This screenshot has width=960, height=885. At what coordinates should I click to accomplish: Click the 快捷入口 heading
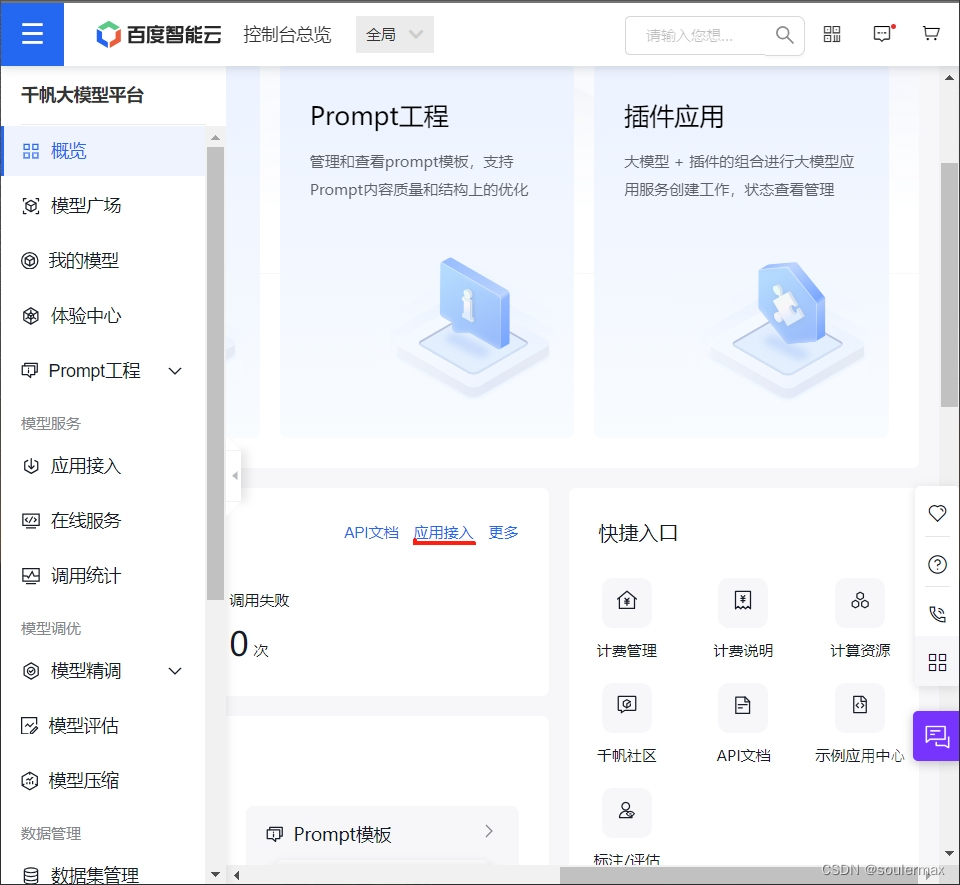(637, 533)
